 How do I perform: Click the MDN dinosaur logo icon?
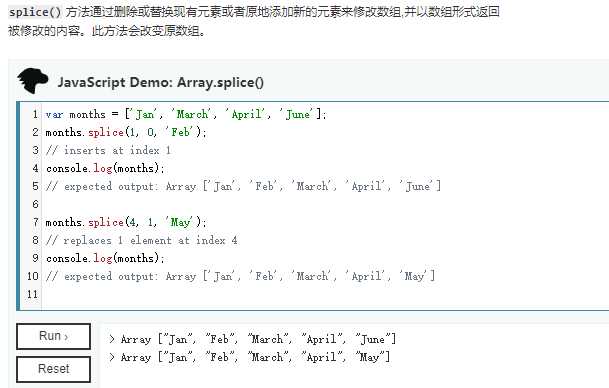pos(33,80)
